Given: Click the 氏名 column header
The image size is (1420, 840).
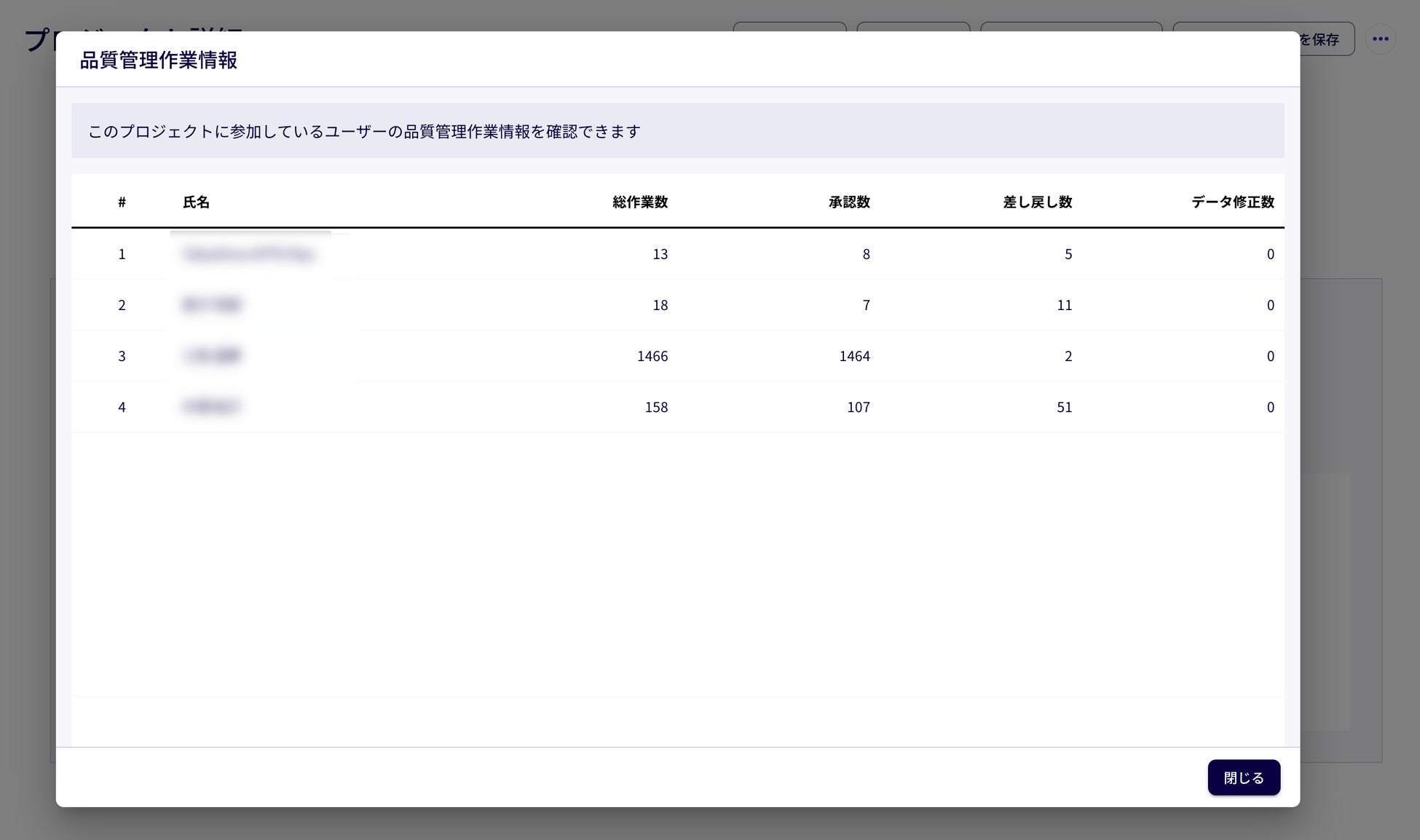Looking at the screenshot, I should coord(196,202).
